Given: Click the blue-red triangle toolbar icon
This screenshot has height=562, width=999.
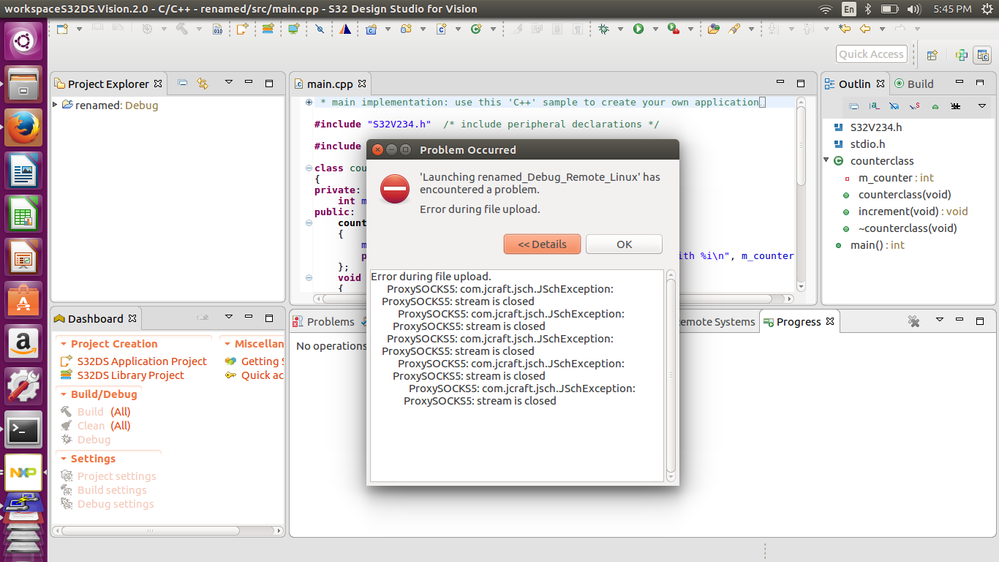Looking at the screenshot, I should 345,29.
